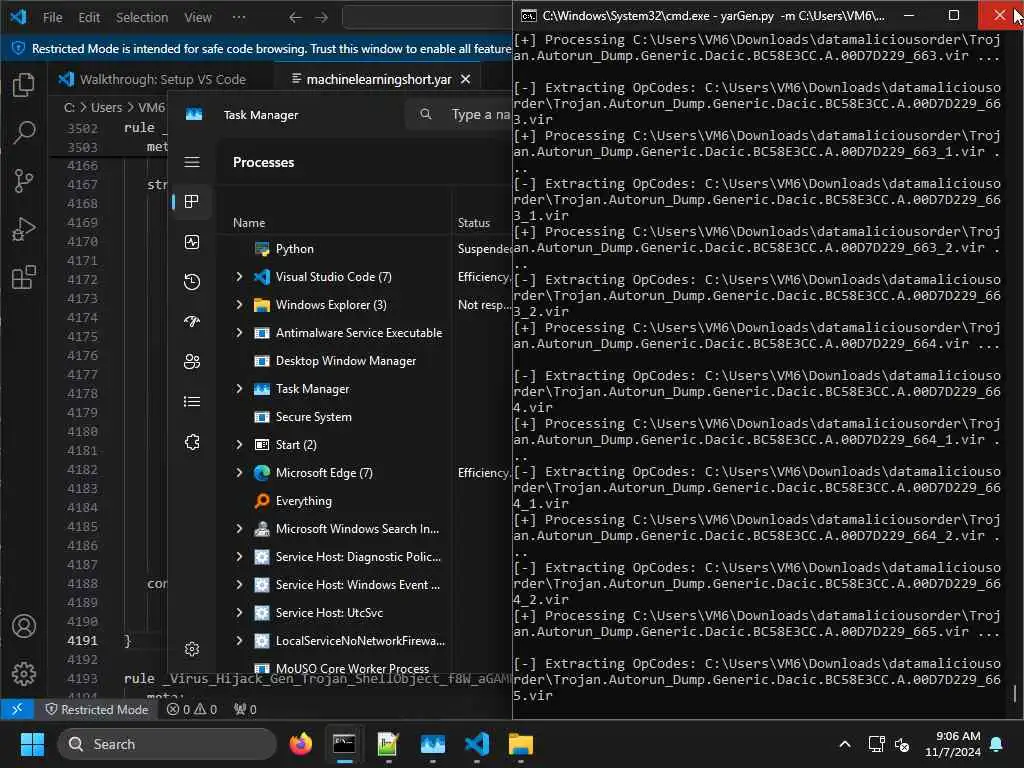Open Startup apps page in Task Manager
The height and width of the screenshot is (768, 1024).
click(x=192, y=321)
